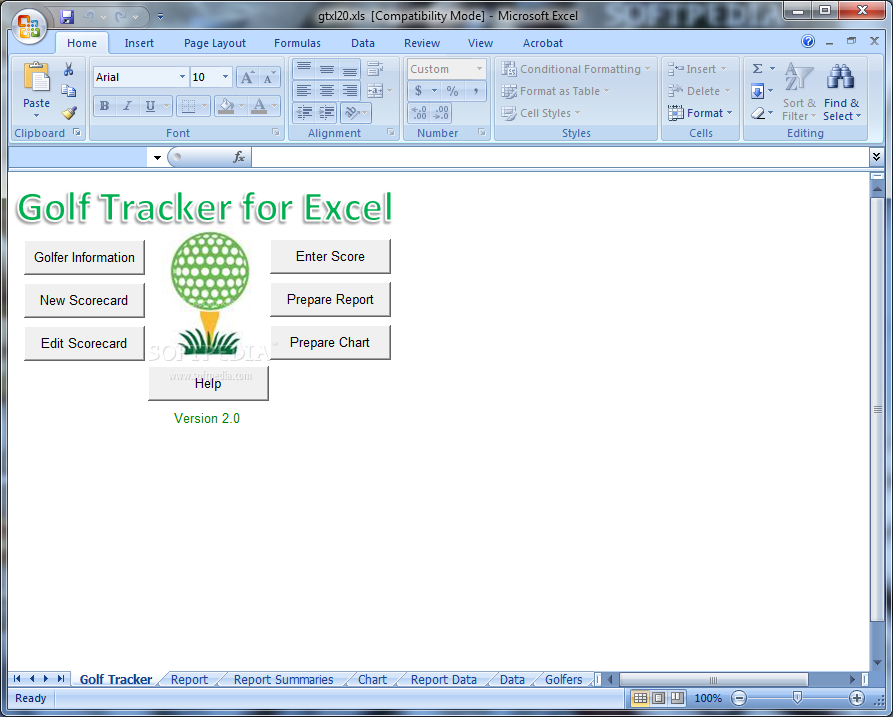Increase the indent

coord(327,113)
